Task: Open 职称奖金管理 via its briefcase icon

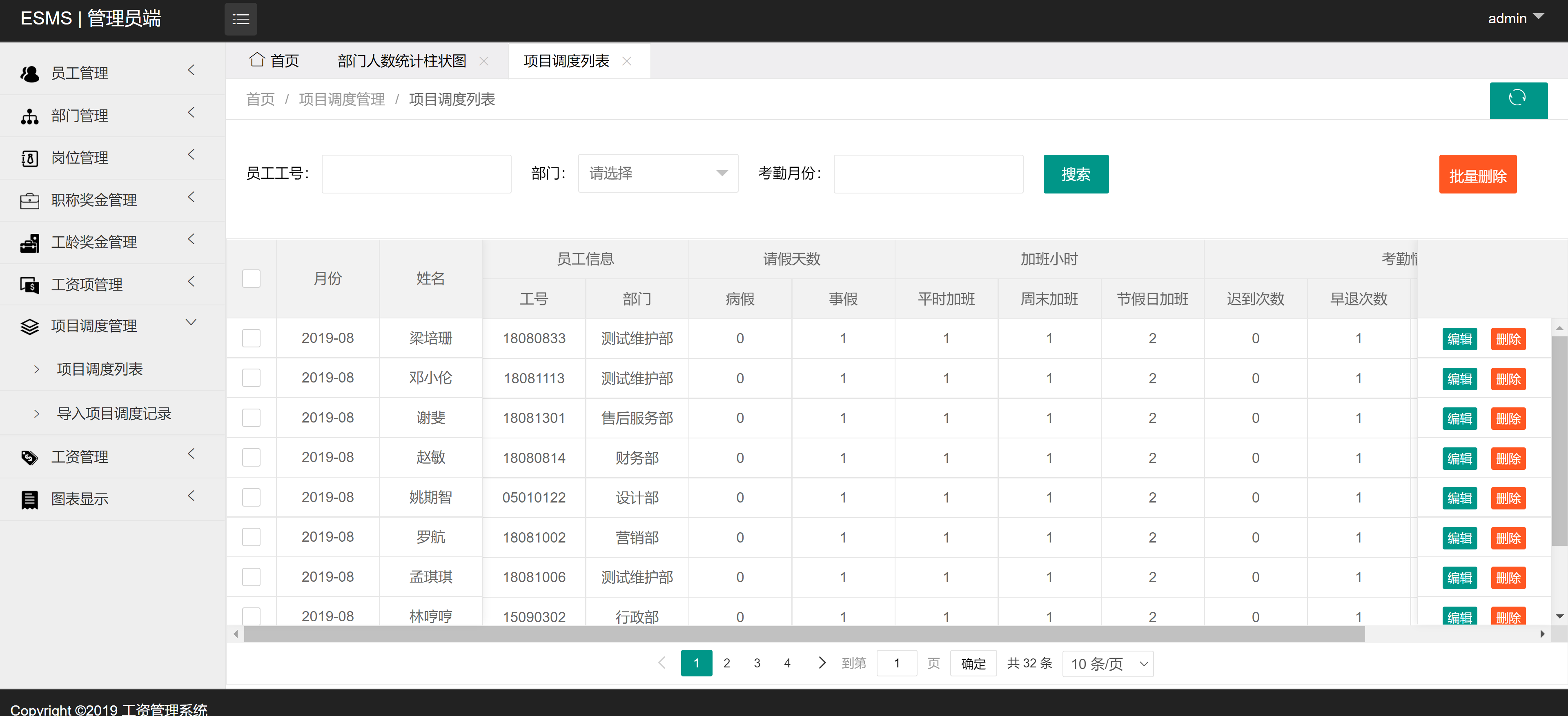Action: (29, 200)
